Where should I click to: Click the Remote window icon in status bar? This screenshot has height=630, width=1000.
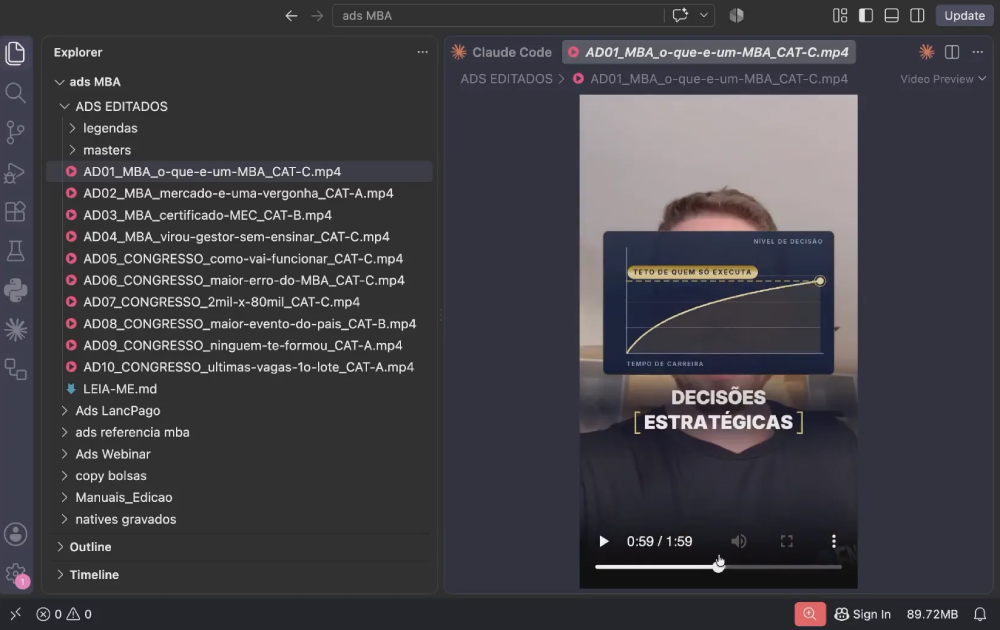tap(16, 613)
